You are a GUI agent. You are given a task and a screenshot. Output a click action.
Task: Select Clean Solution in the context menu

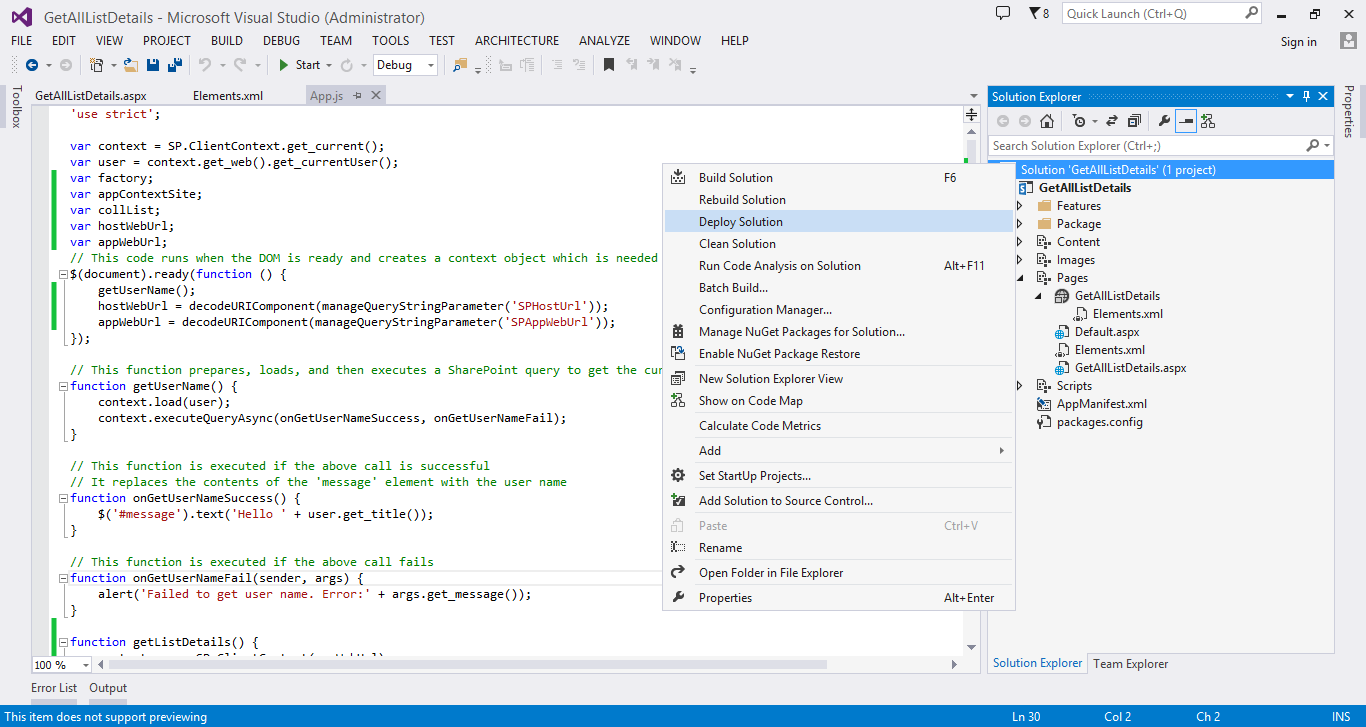coord(840,244)
